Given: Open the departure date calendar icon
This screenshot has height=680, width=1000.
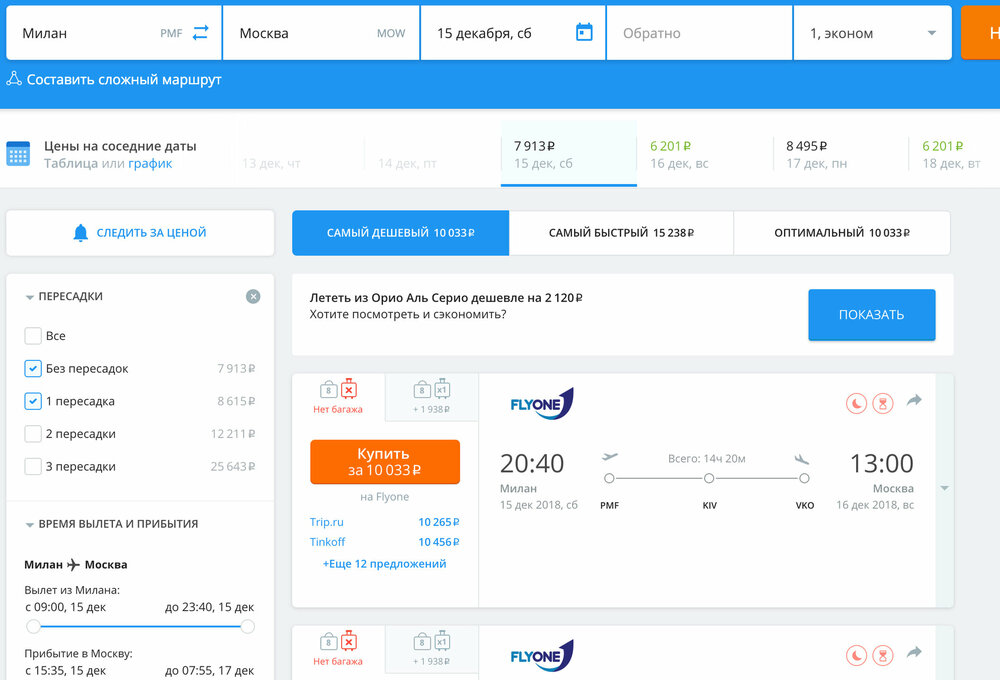Looking at the screenshot, I should [584, 32].
